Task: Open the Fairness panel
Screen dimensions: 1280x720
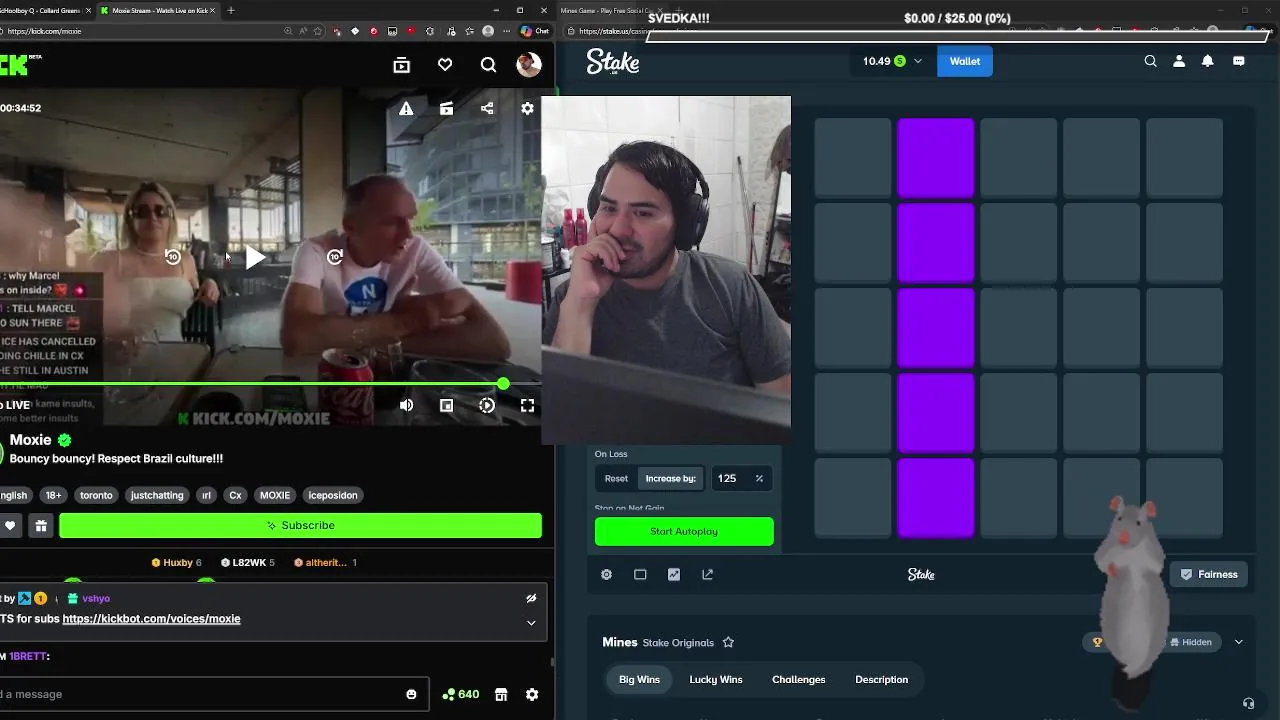Action: pos(1209,574)
